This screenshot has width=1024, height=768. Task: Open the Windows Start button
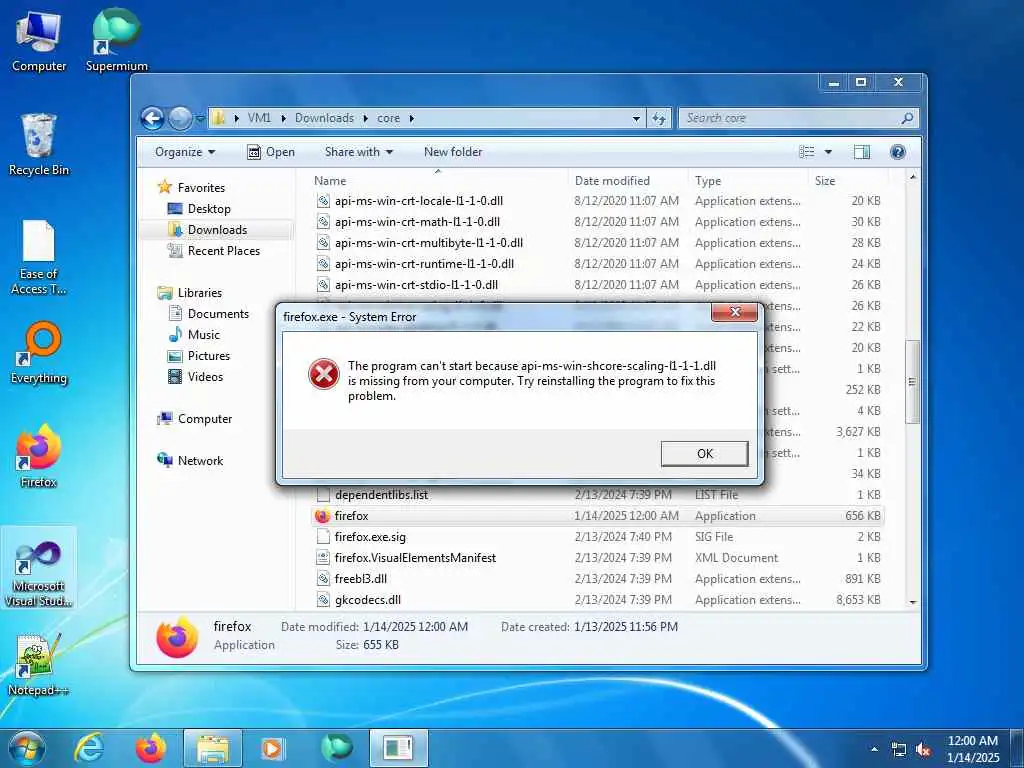click(27, 748)
